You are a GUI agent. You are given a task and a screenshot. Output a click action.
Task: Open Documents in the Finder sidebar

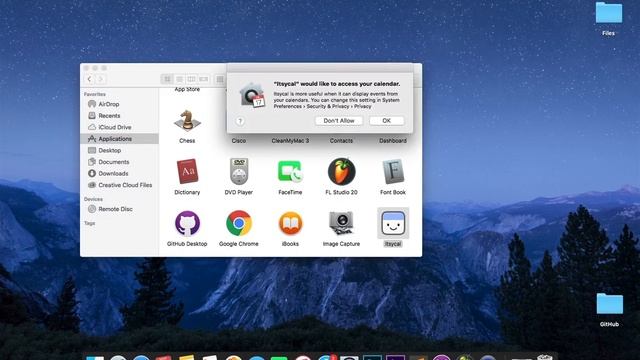coord(119,162)
